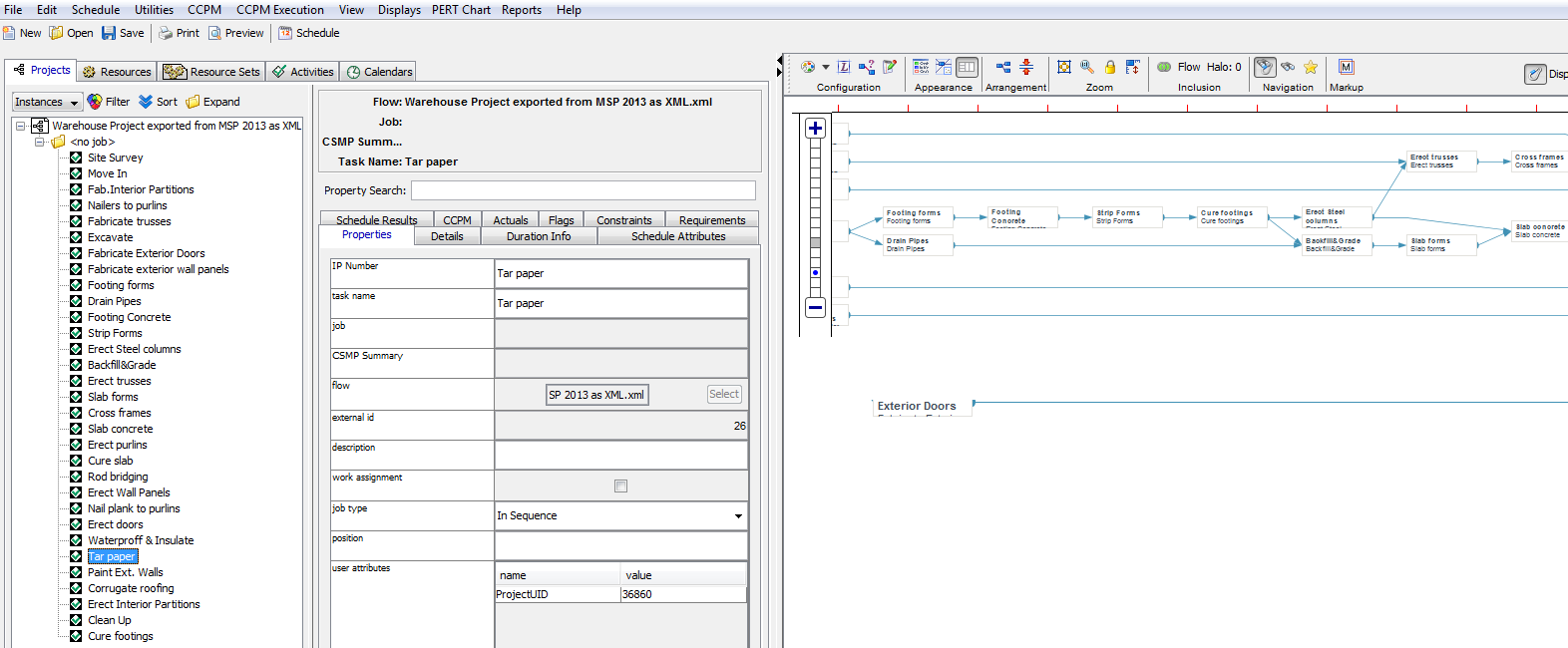This screenshot has height=648, width=1568.
Task: Run Schedule from the calendar icon
Action: tap(285, 33)
